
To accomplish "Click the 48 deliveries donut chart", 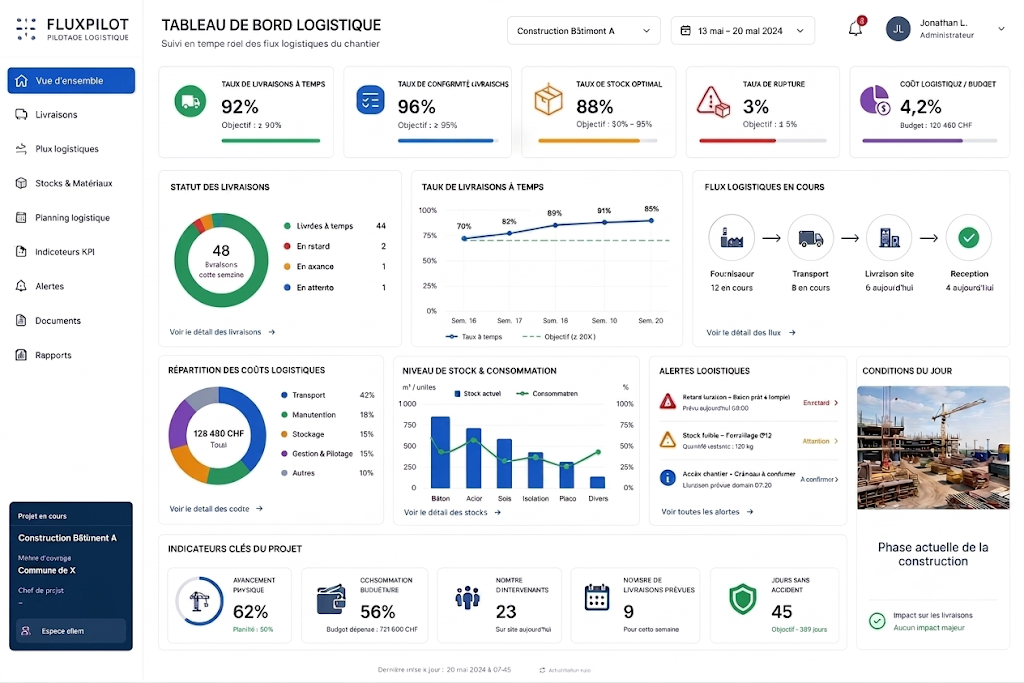I will (x=221, y=260).
